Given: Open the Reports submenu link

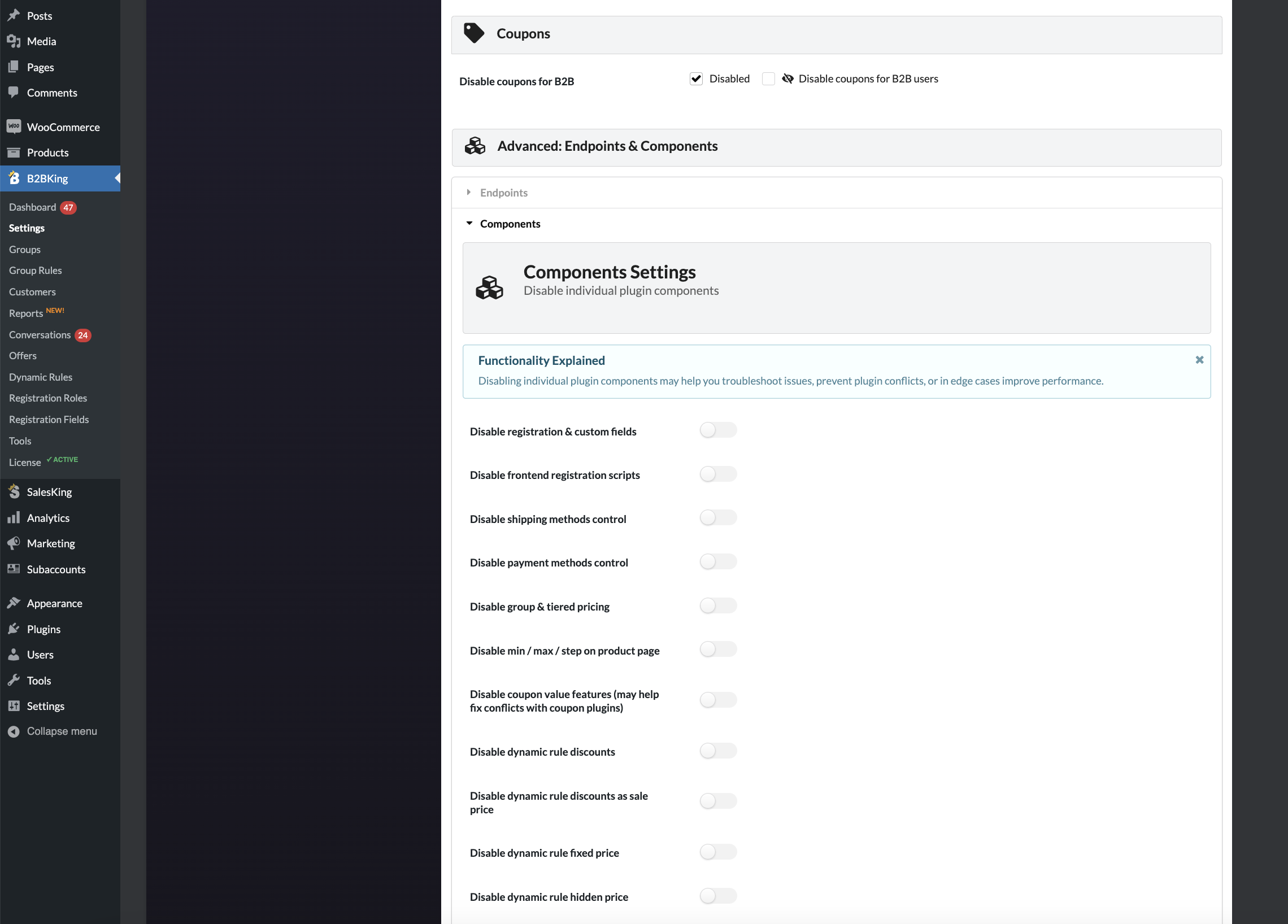Looking at the screenshot, I should click(x=26, y=313).
